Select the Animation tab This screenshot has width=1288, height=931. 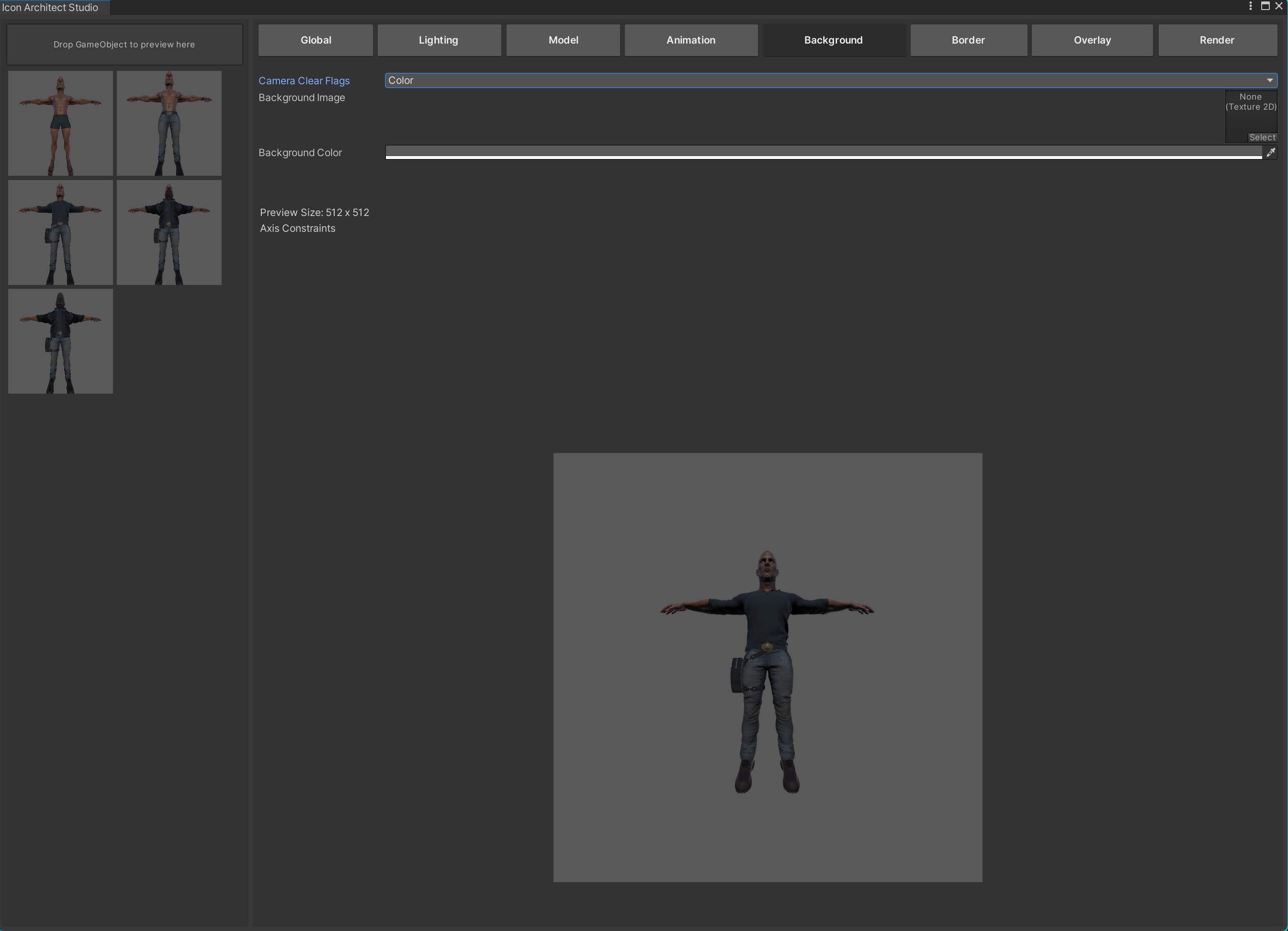[690, 40]
